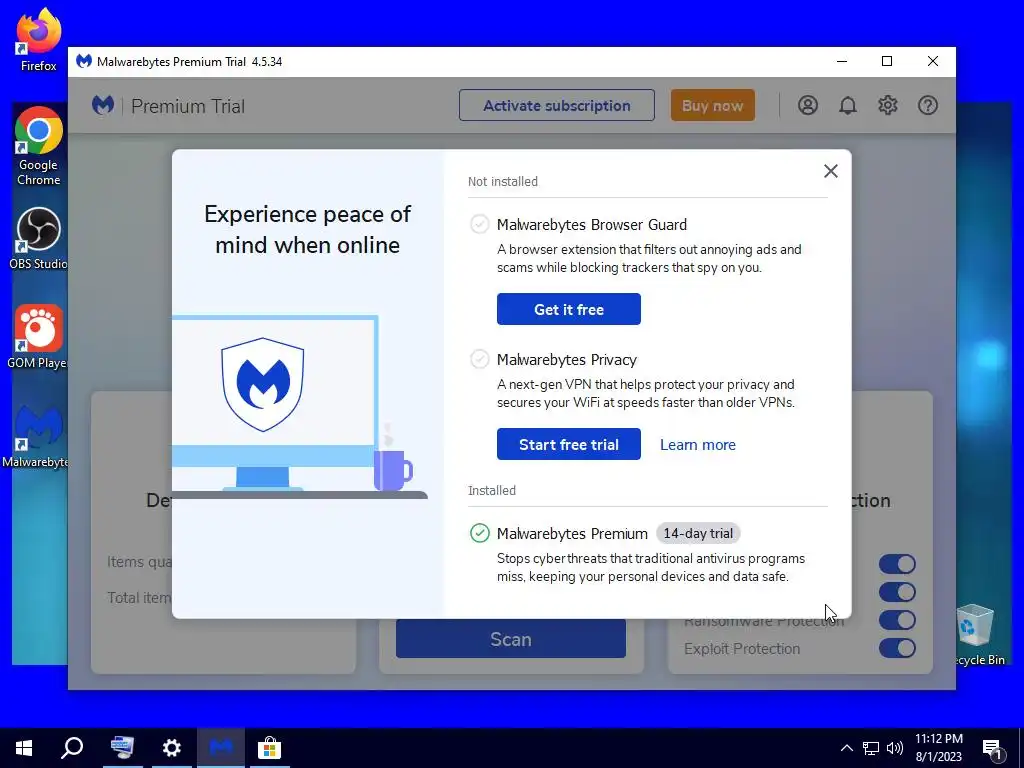Click the Installed section heading
Screen dimensions: 1024x768
point(491,490)
